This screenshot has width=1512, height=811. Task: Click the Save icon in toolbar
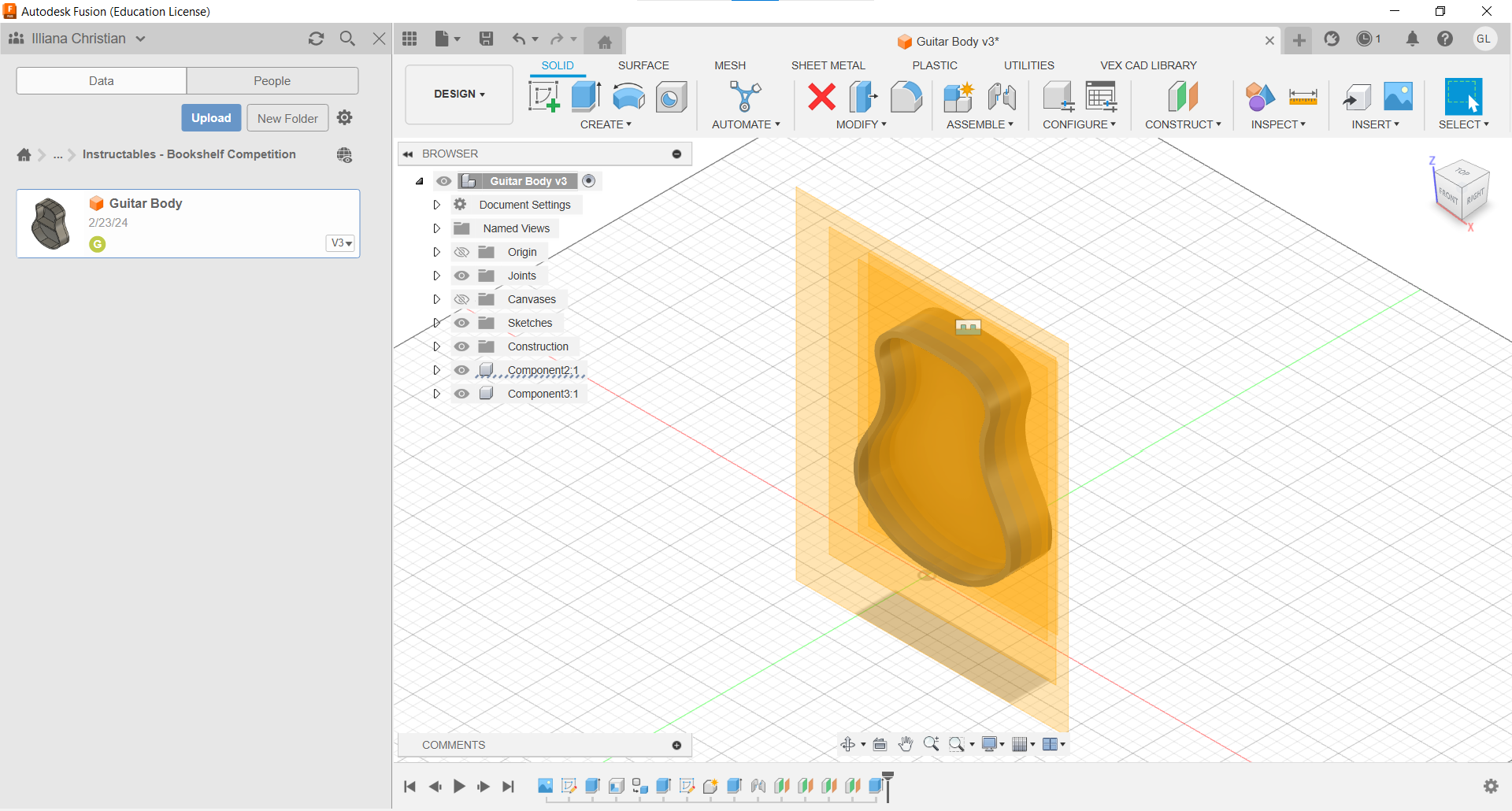(x=486, y=39)
